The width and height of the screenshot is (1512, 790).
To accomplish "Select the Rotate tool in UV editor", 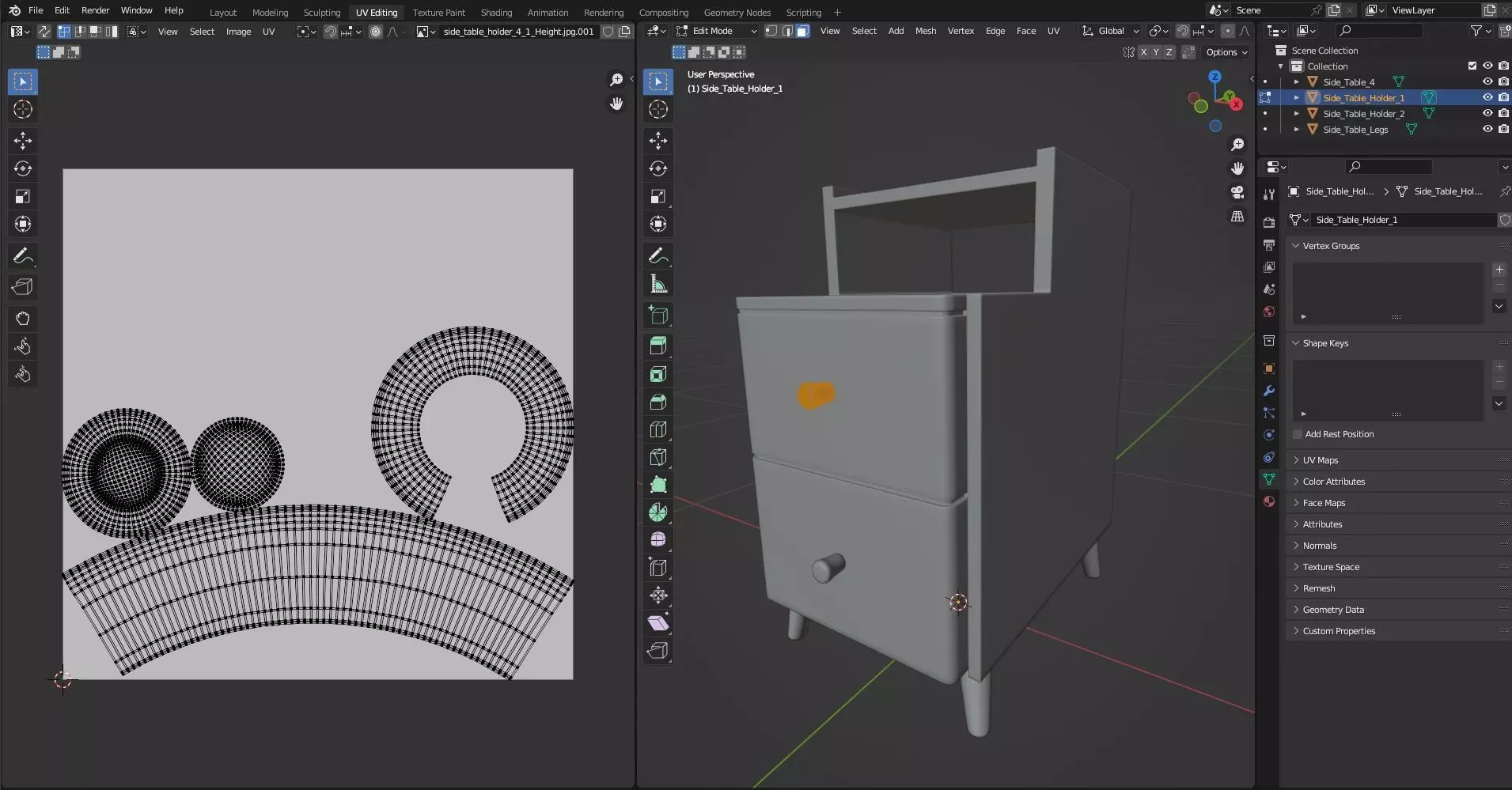I will coord(23,168).
